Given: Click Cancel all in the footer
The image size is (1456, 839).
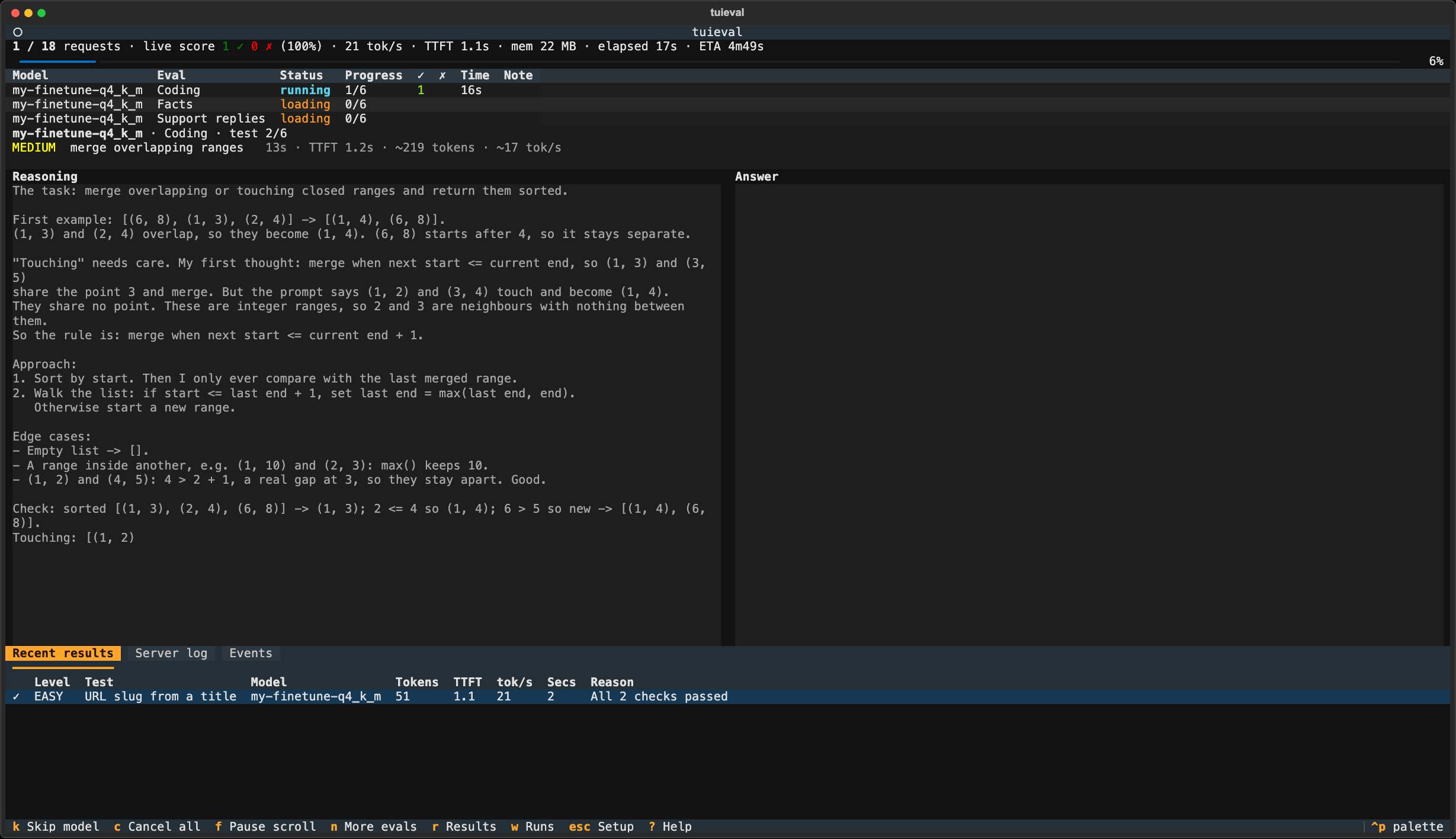Looking at the screenshot, I should [x=157, y=827].
